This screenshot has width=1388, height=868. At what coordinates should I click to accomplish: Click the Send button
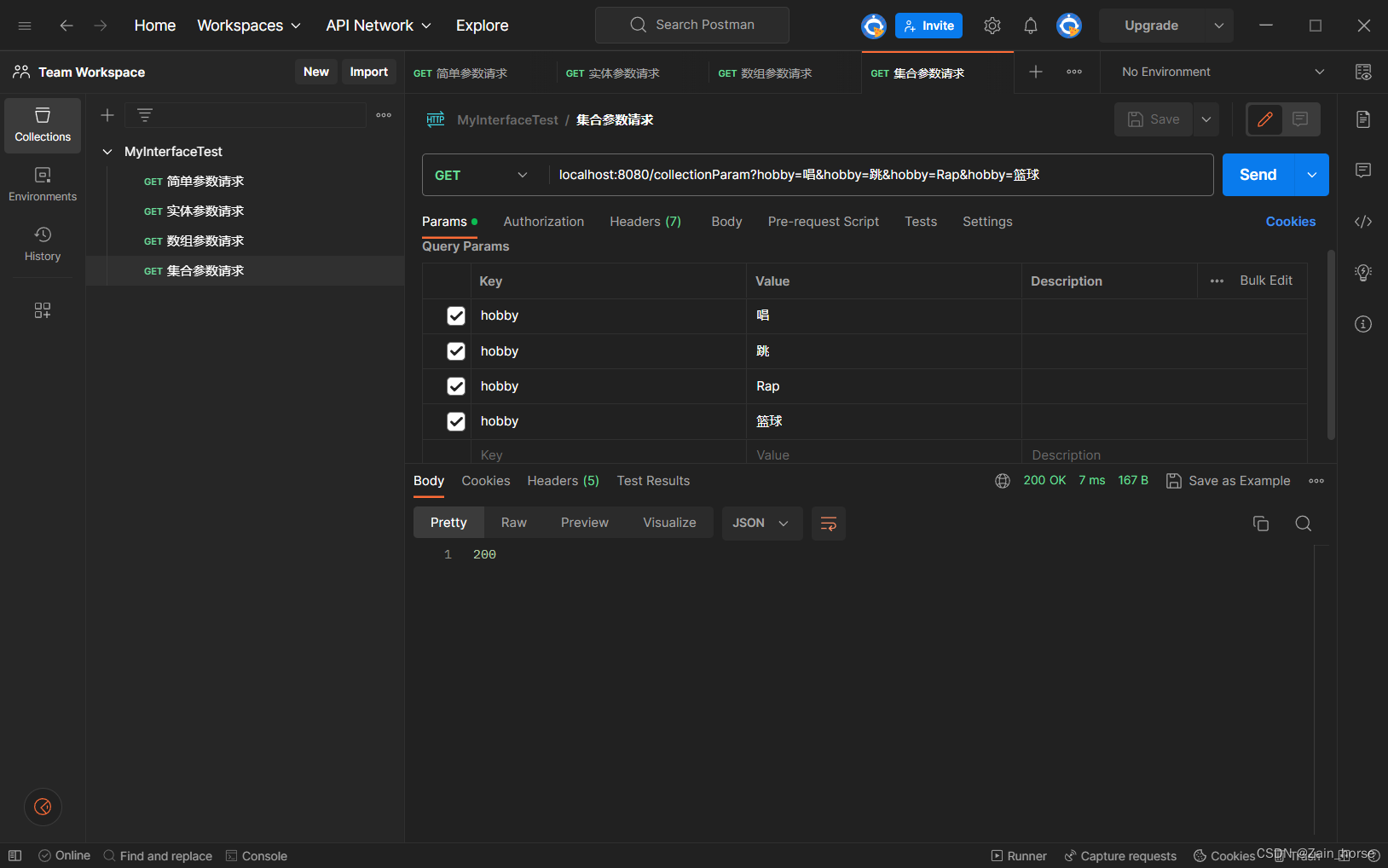click(x=1258, y=175)
